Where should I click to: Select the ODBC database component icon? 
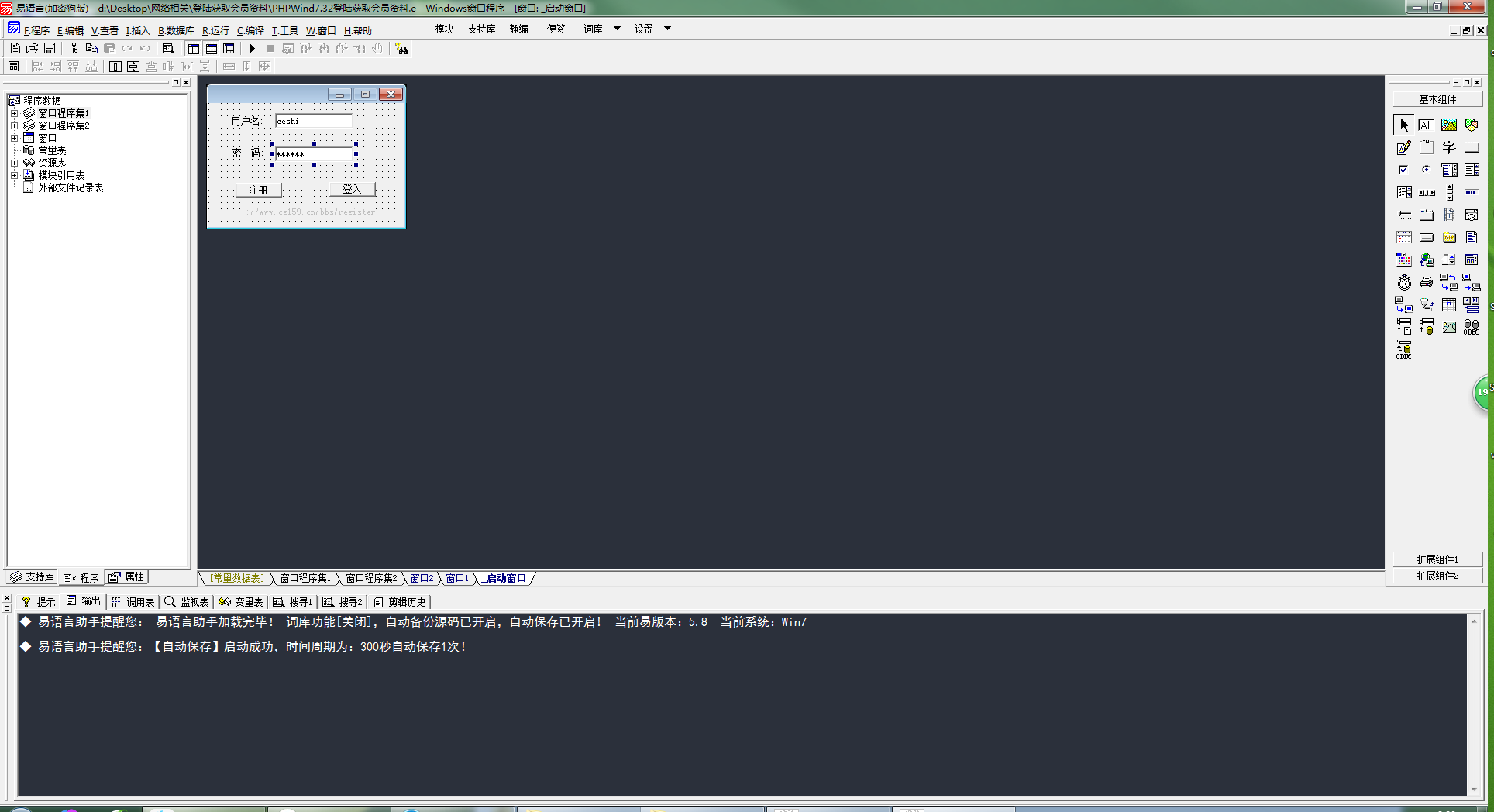(x=1471, y=327)
